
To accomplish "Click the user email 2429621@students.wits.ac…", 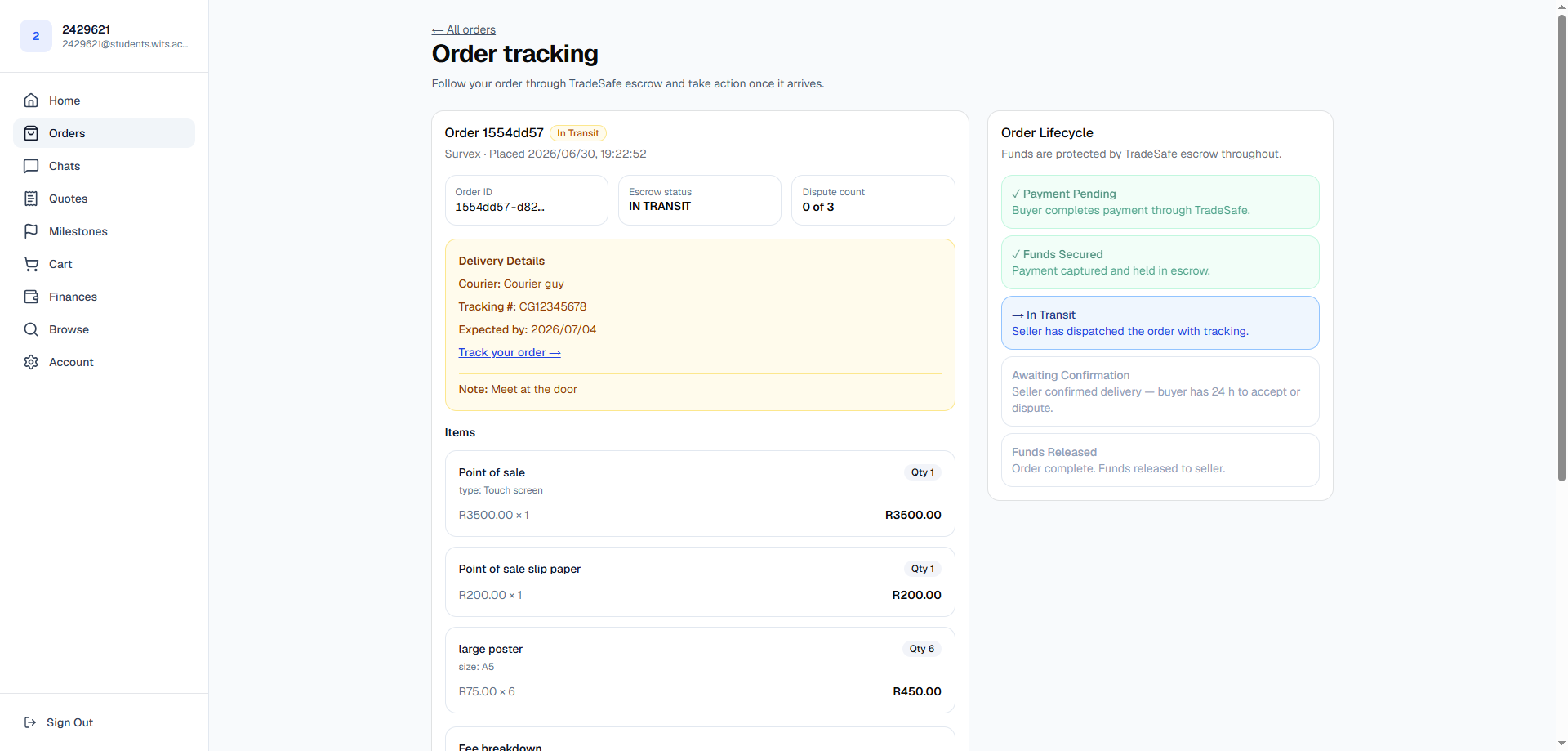I will [x=125, y=44].
